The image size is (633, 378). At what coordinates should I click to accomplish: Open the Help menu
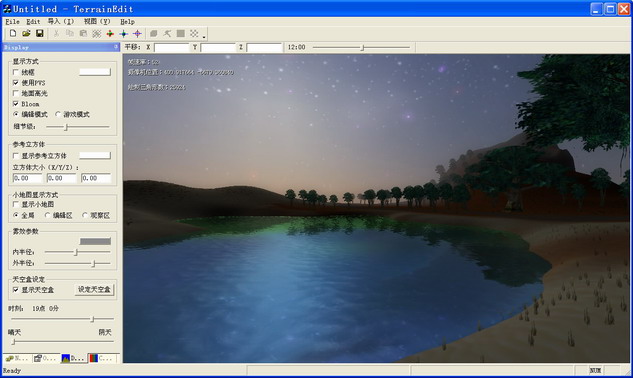[x=127, y=21]
